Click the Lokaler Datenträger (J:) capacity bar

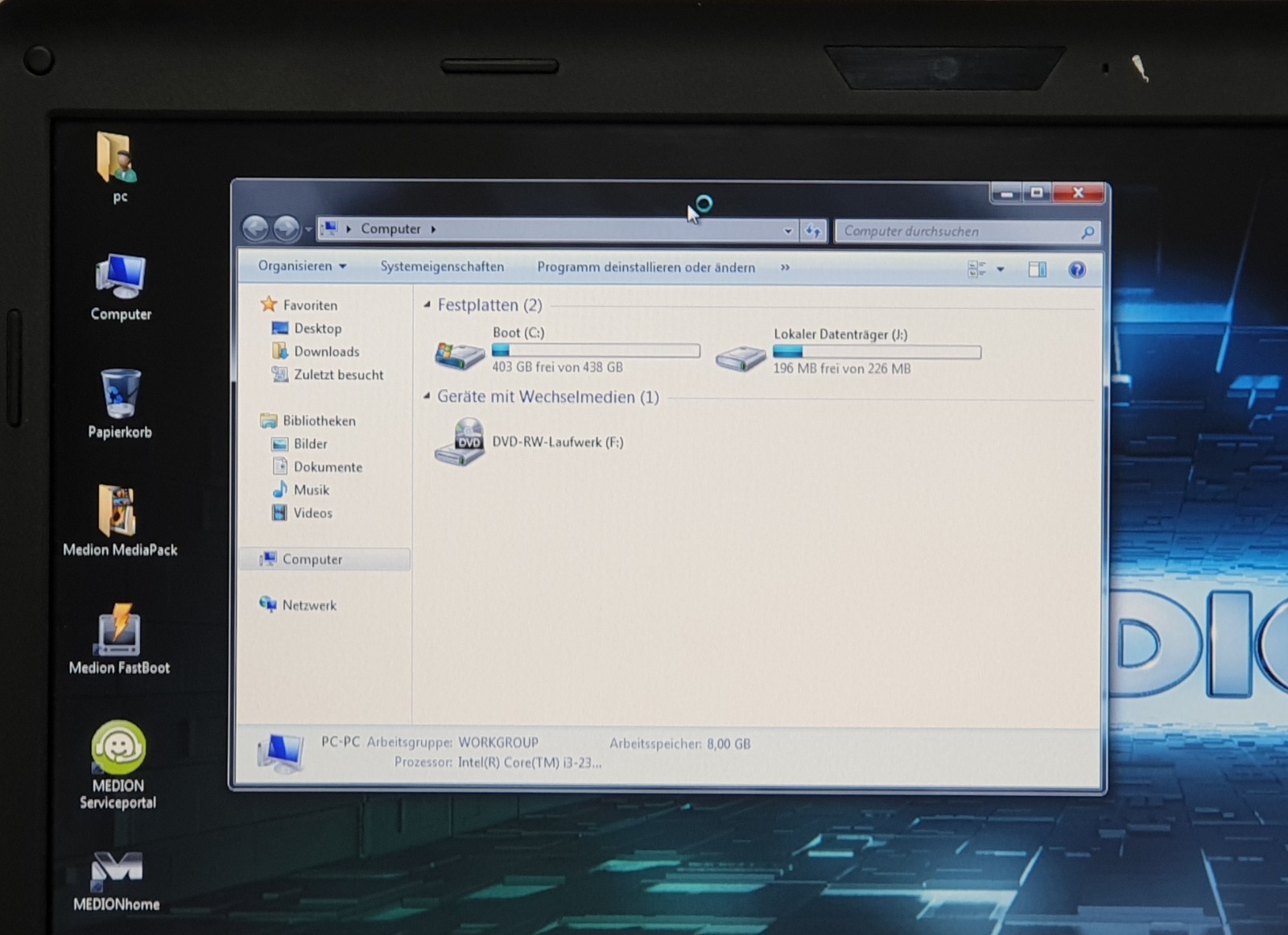pos(877,352)
